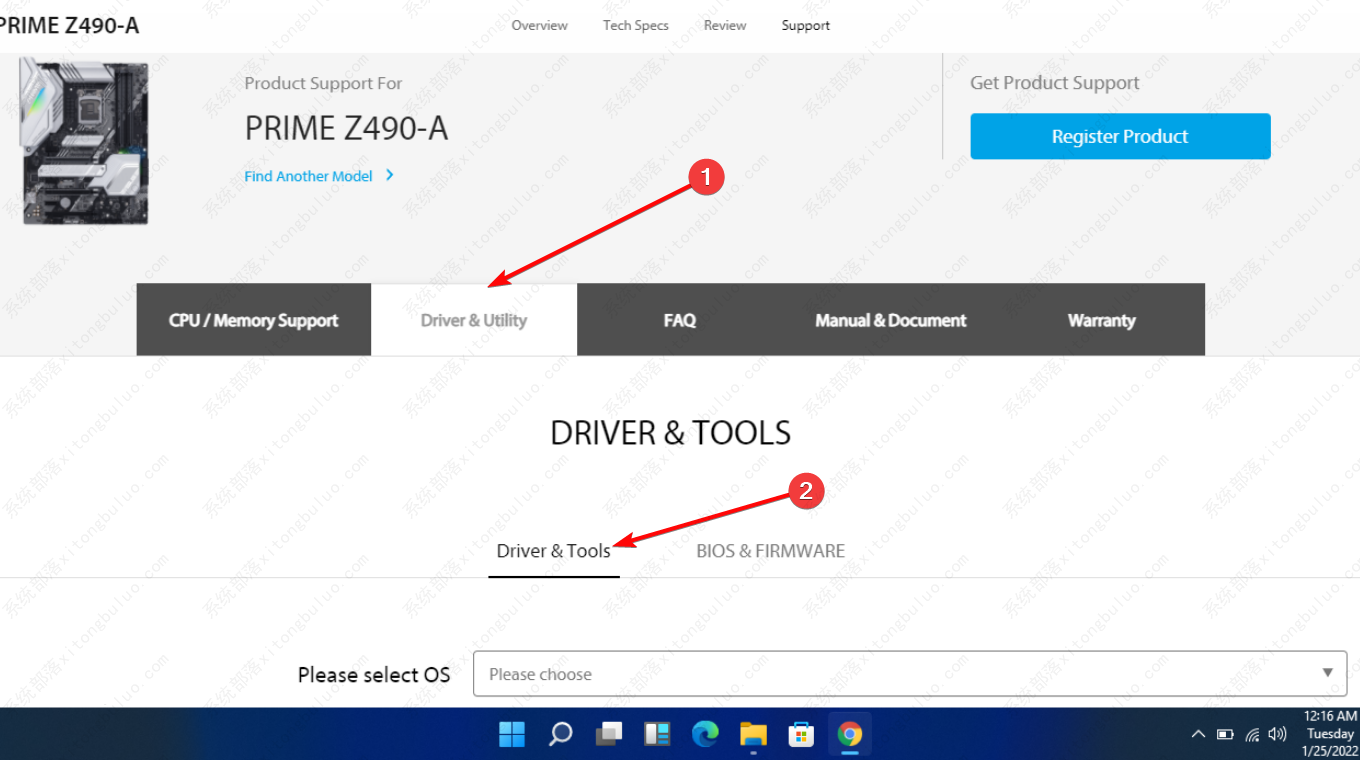Viewport: 1360px width, 760px height.
Task: Click the Google Chrome taskbar icon
Action: 849,735
